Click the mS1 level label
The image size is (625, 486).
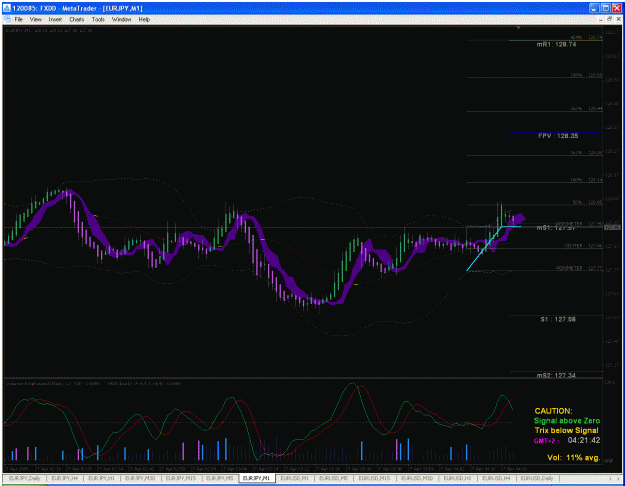coord(556,228)
